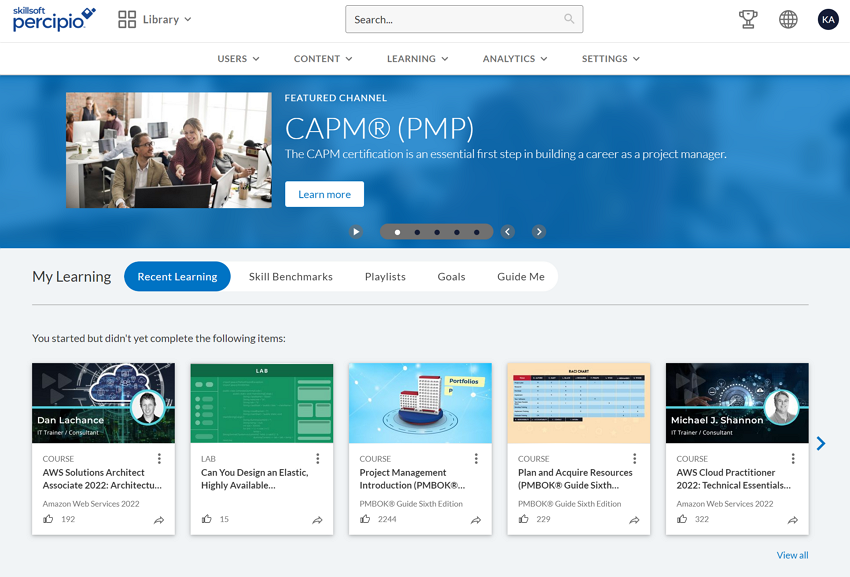This screenshot has width=850, height=577.
Task: Share the Plan and Acquire Resources course
Action: tap(634, 520)
